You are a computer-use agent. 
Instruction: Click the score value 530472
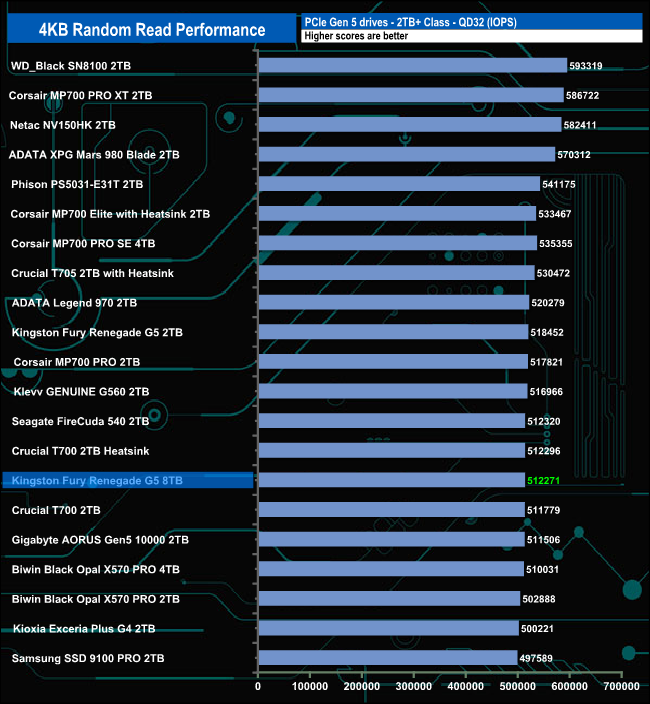click(x=553, y=273)
